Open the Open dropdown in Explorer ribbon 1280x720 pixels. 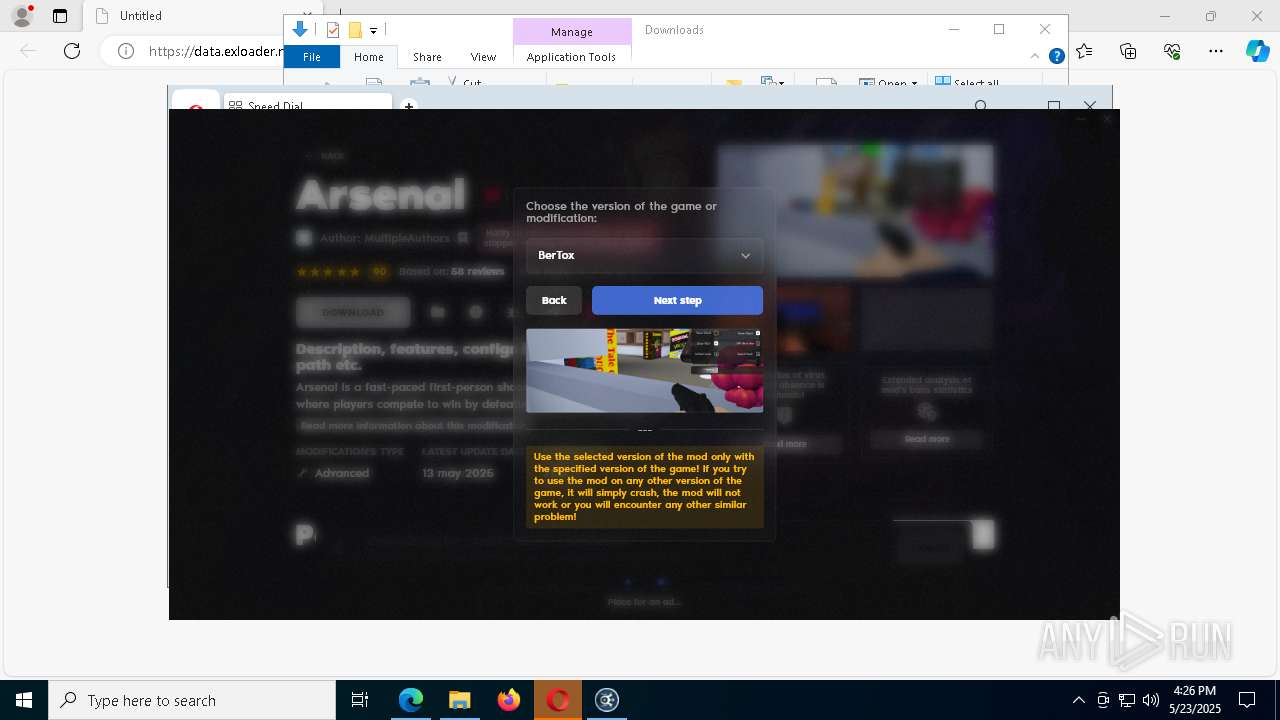point(888,83)
